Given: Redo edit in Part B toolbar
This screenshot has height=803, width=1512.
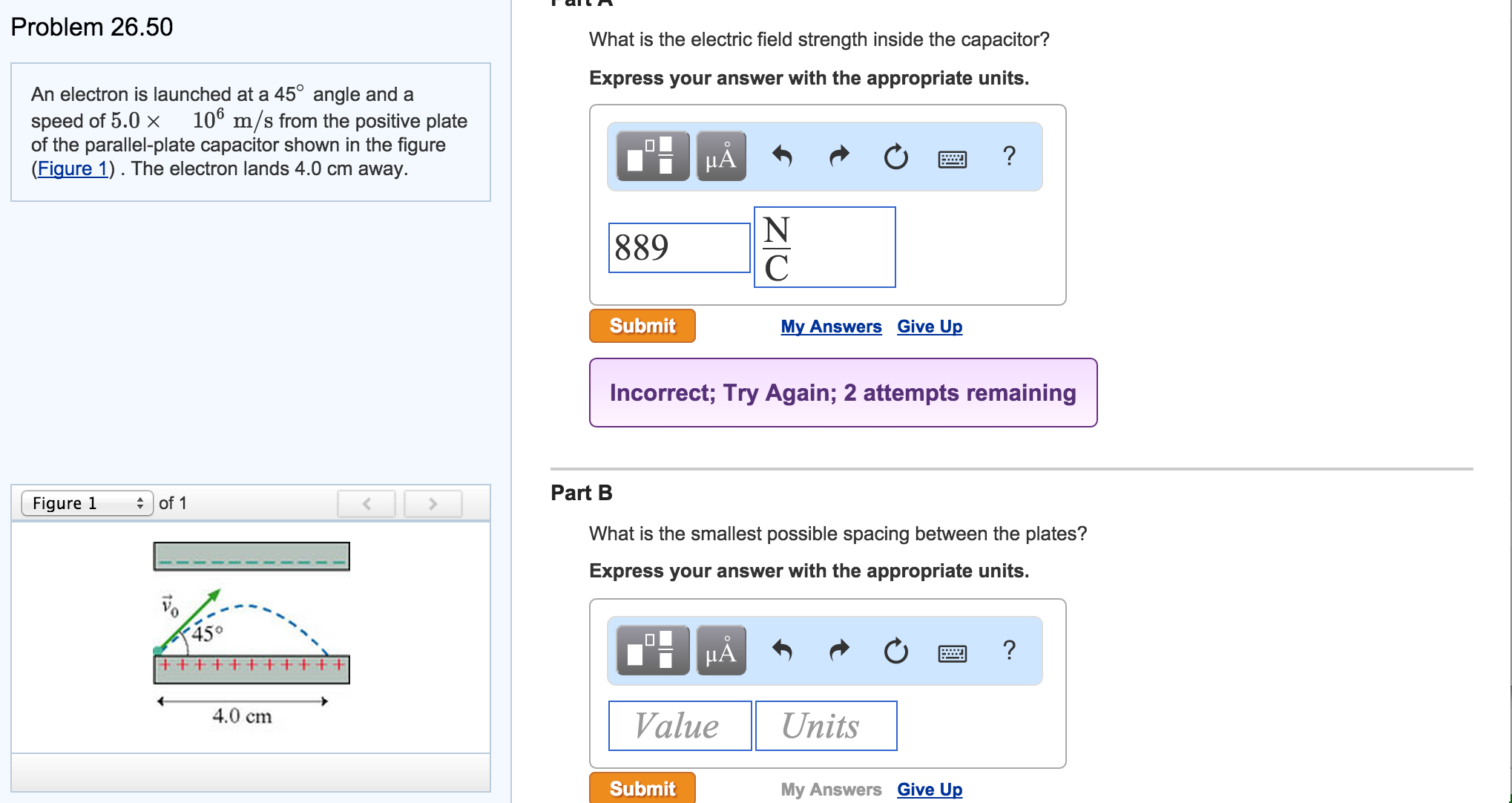Looking at the screenshot, I should (x=839, y=651).
